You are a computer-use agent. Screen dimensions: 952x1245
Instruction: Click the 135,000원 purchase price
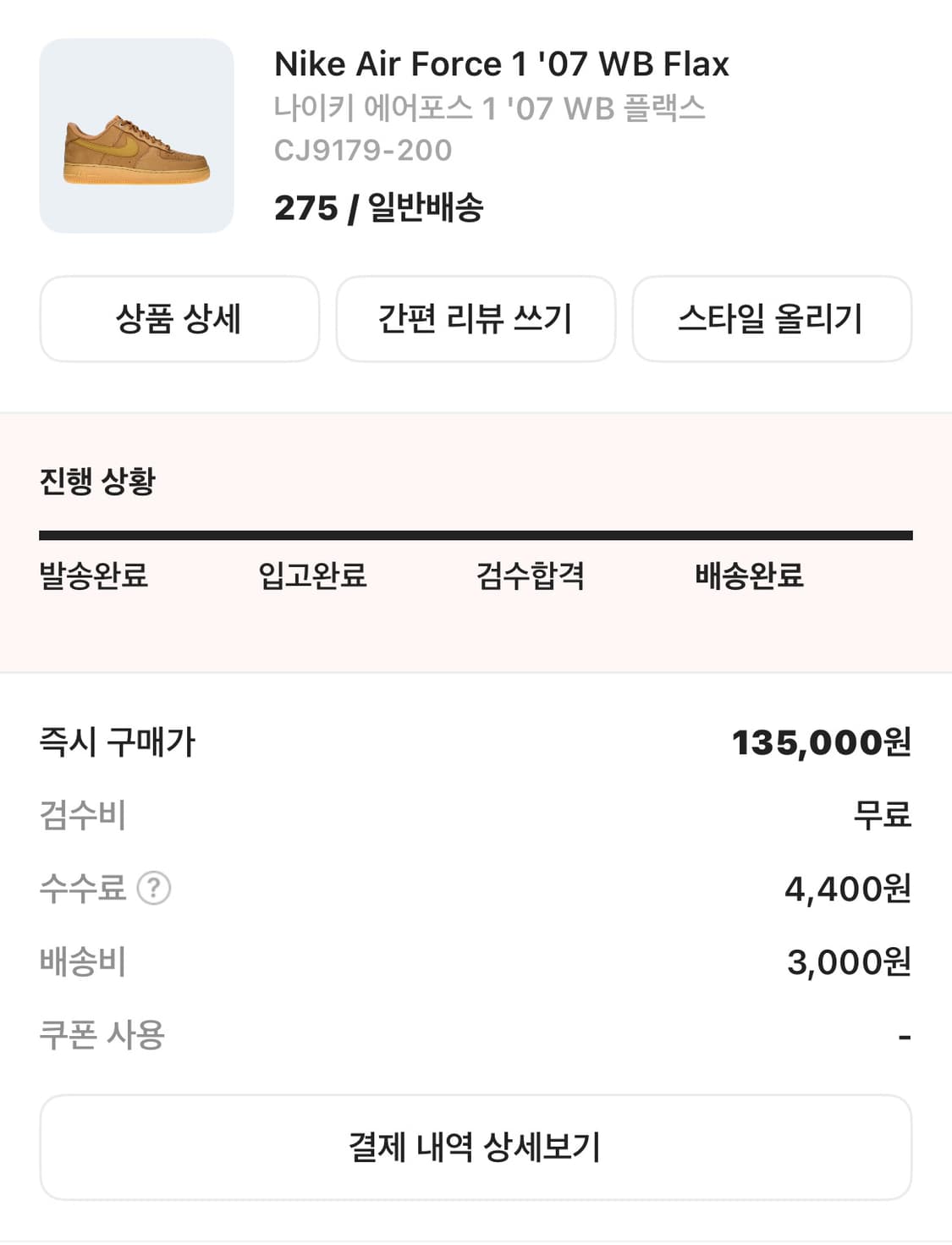[x=821, y=743]
